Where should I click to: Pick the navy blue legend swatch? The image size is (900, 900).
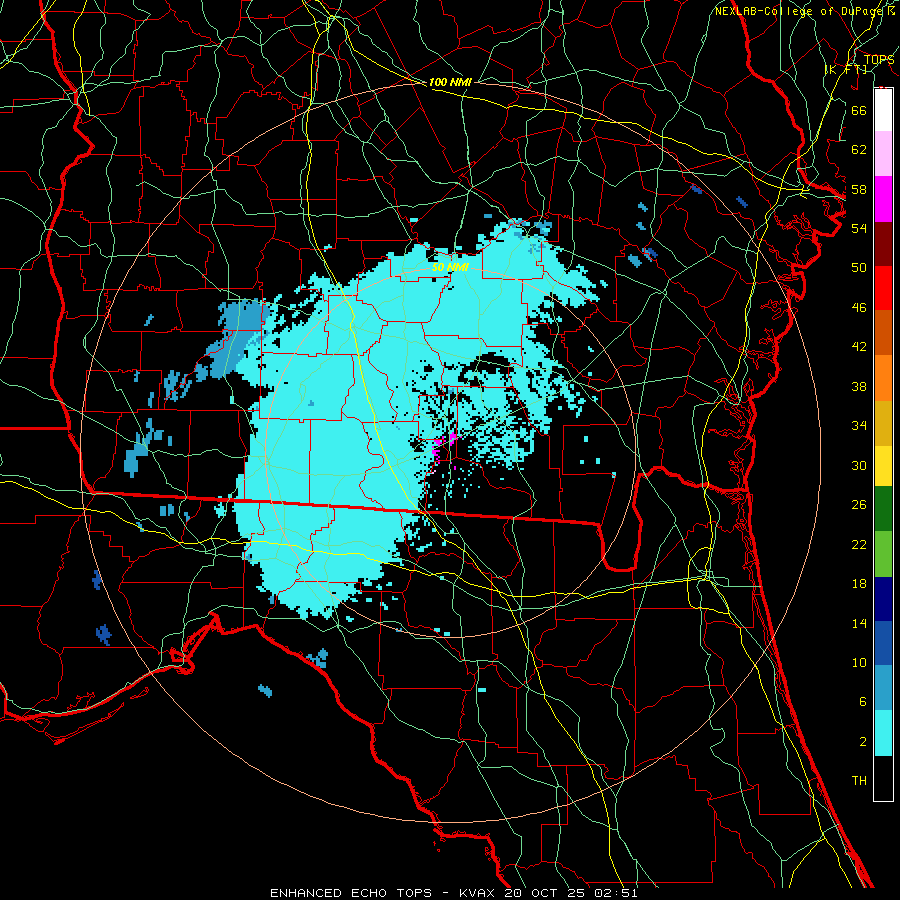coord(883,599)
